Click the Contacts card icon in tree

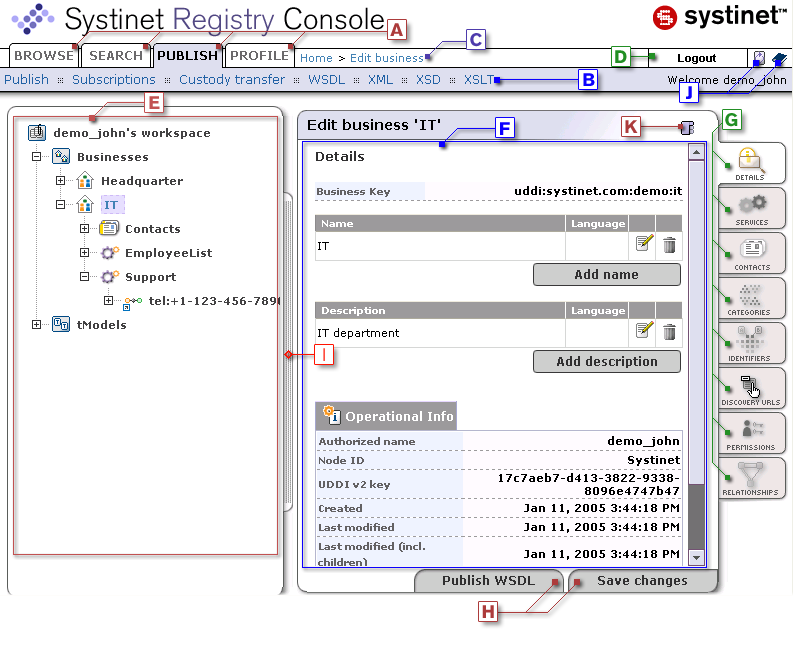109,228
